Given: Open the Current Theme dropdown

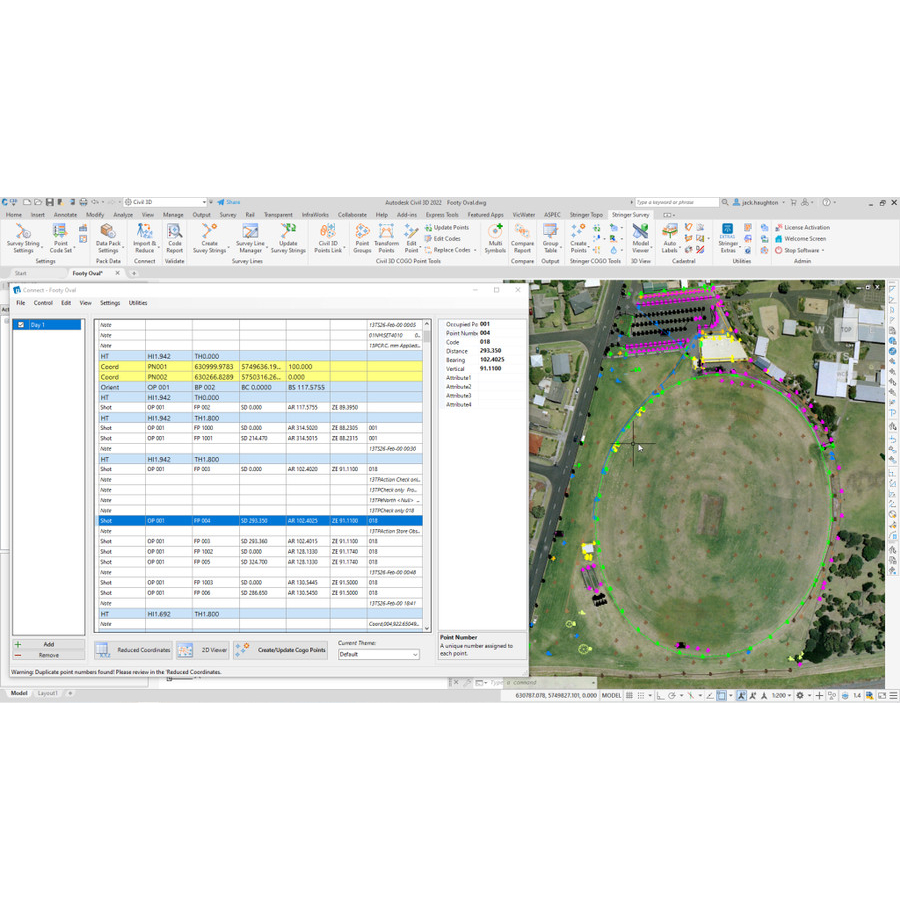Looking at the screenshot, I should point(379,654).
